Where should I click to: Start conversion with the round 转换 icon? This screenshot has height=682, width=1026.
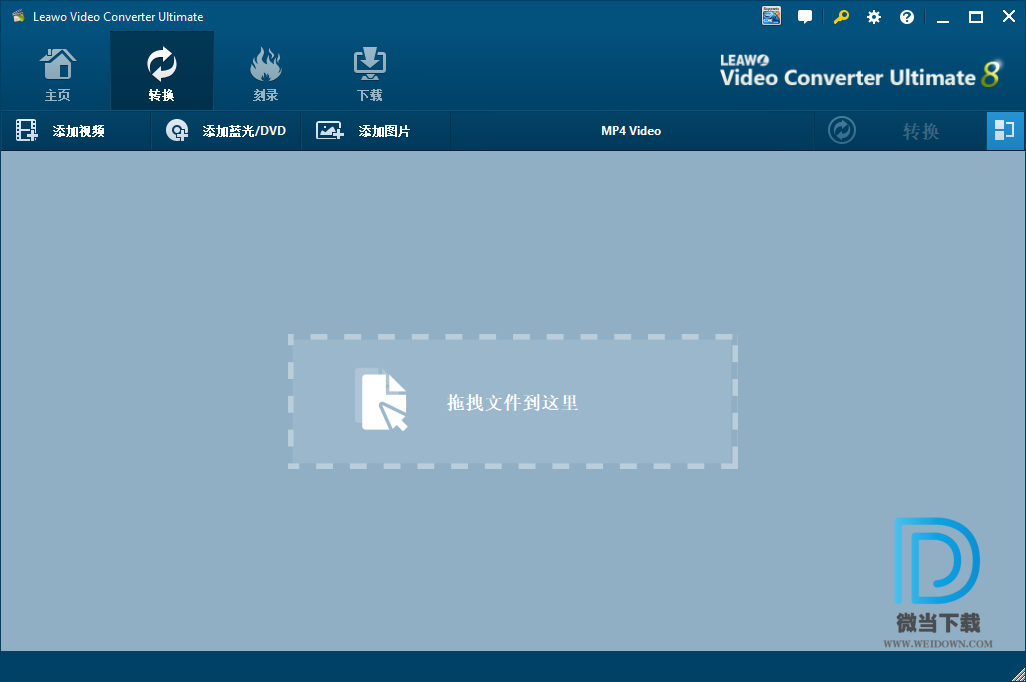841,130
